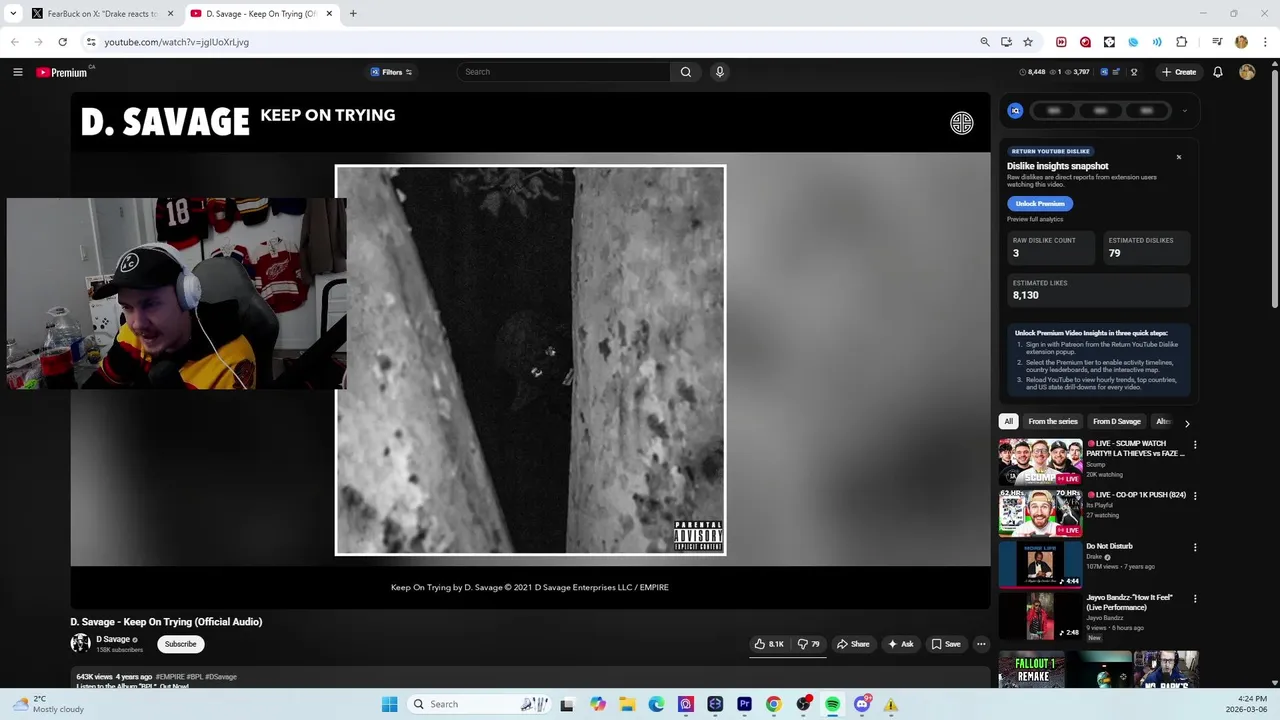Focus the YouTube search input field
This screenshot has height=720, width=1280.
point(565,72)
